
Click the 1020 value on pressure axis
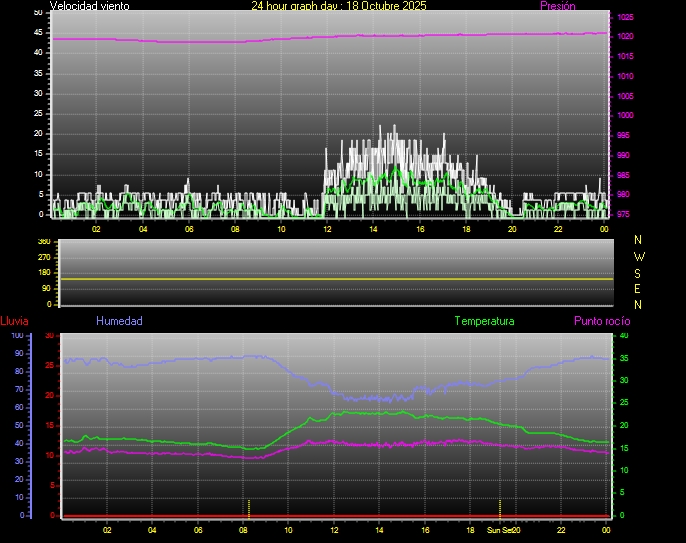[625, 37]
